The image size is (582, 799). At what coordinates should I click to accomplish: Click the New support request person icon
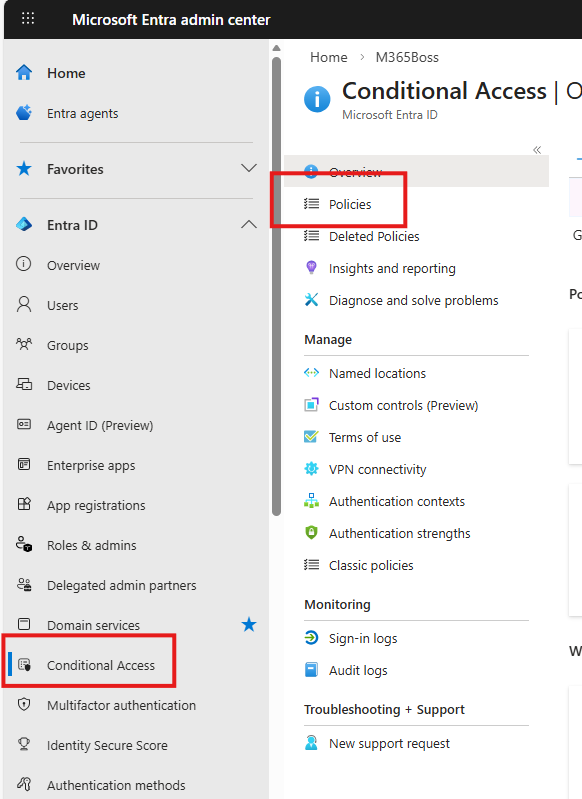(311, 743)
